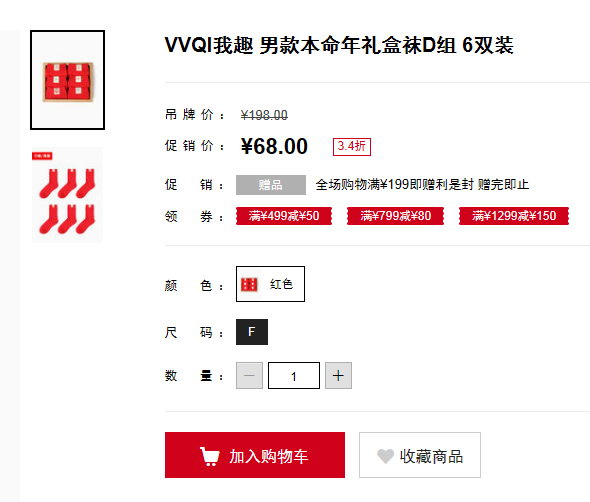590x502 pixels.
Task: Click the ¥68.00 promotional price
Action: click(x=274, y=146)
